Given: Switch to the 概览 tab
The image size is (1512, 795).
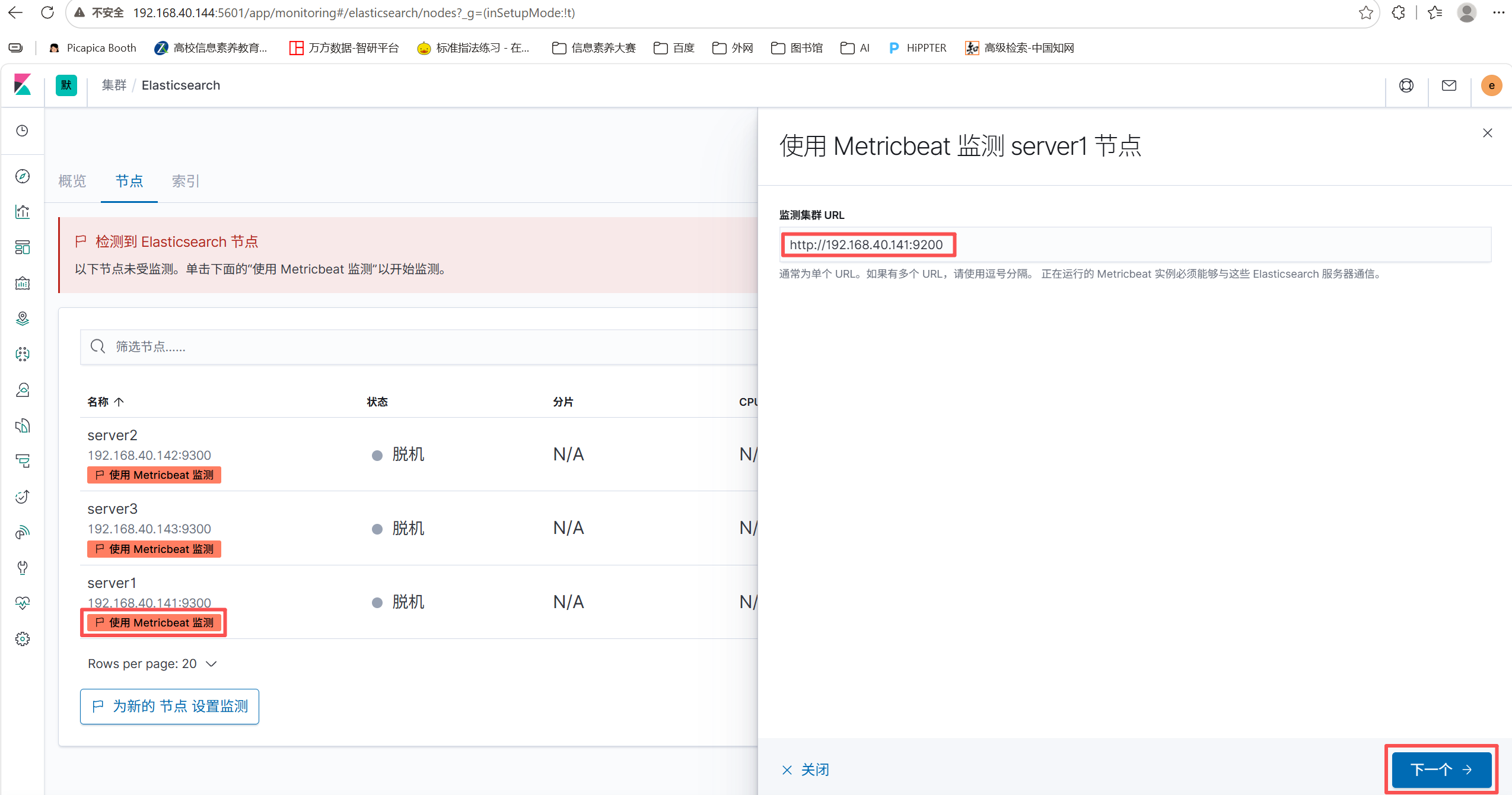Looking at the screenshot, I should click(x=72, y=181).
